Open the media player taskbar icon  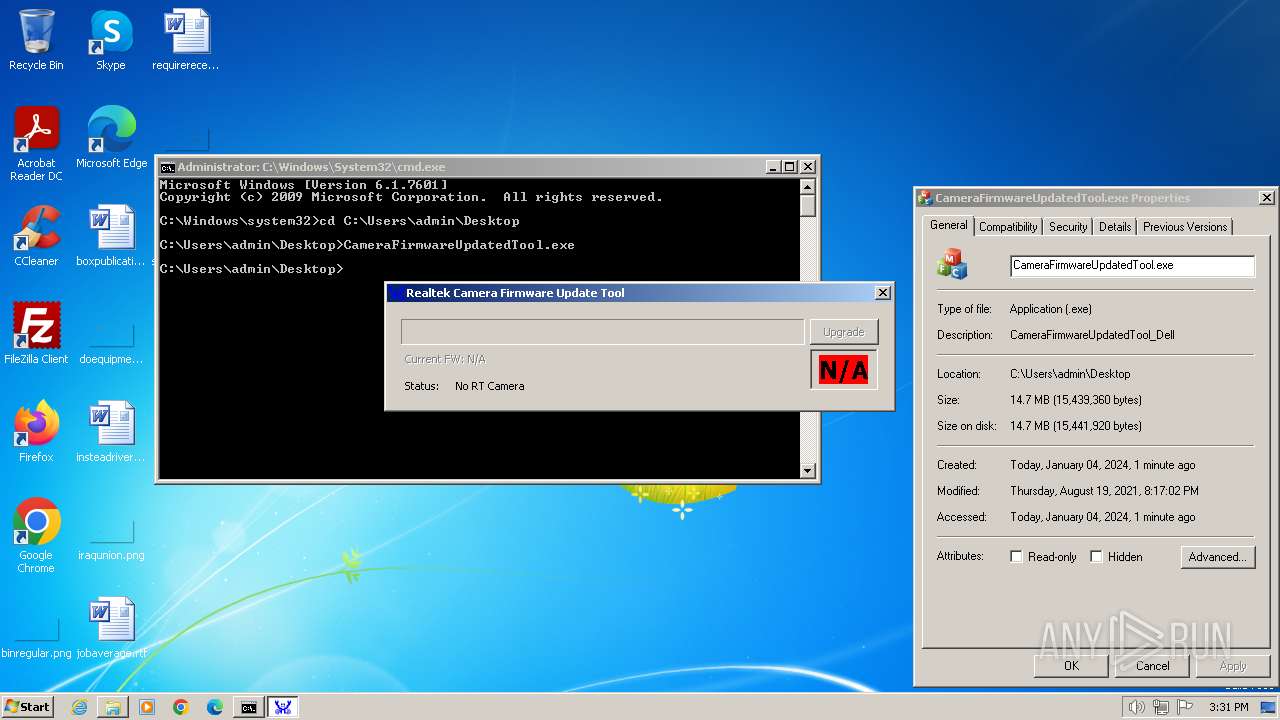click(147, 707)
